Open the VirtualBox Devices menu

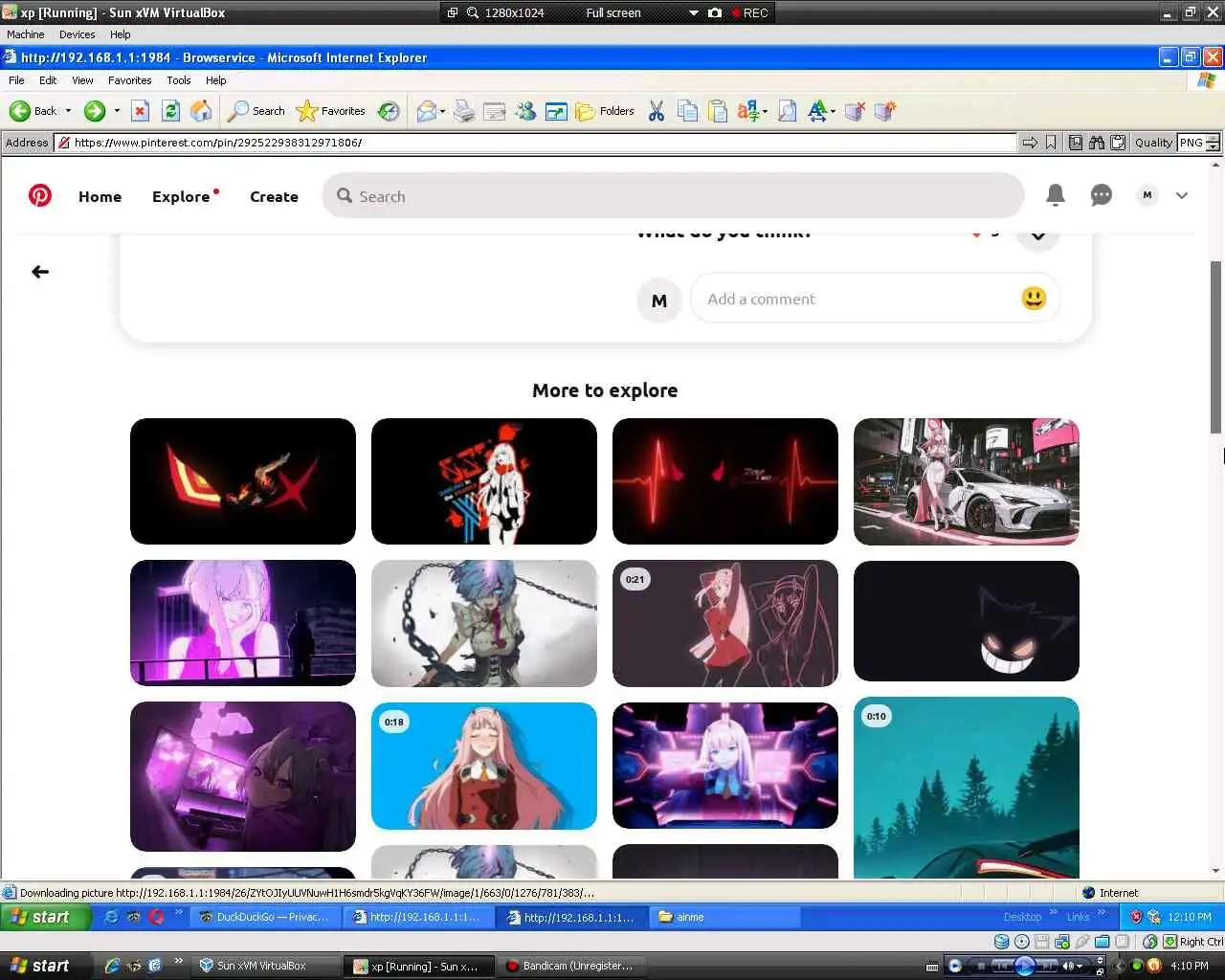pos(77,34)
